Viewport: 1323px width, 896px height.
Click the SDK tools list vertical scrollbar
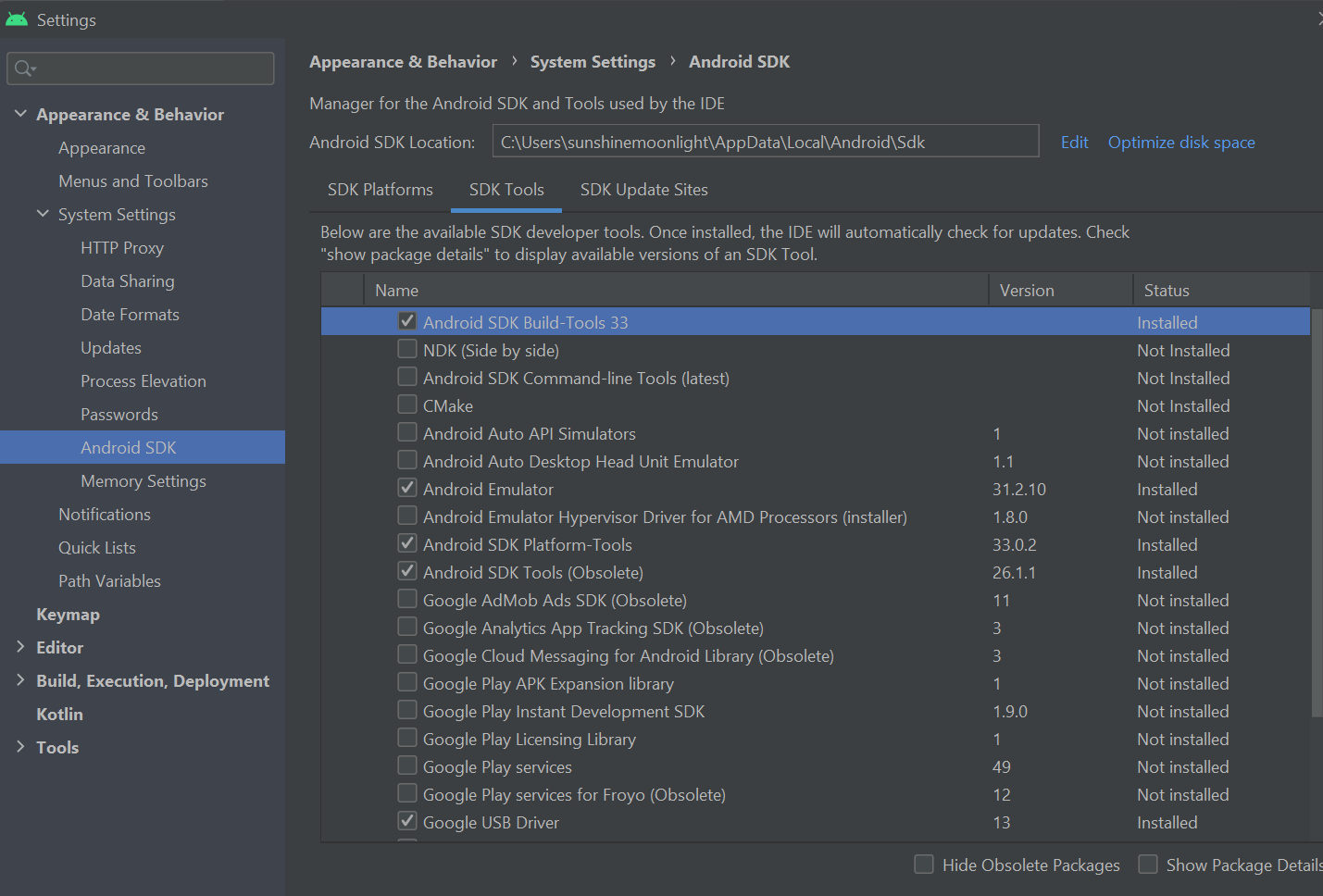(1317, 509)
